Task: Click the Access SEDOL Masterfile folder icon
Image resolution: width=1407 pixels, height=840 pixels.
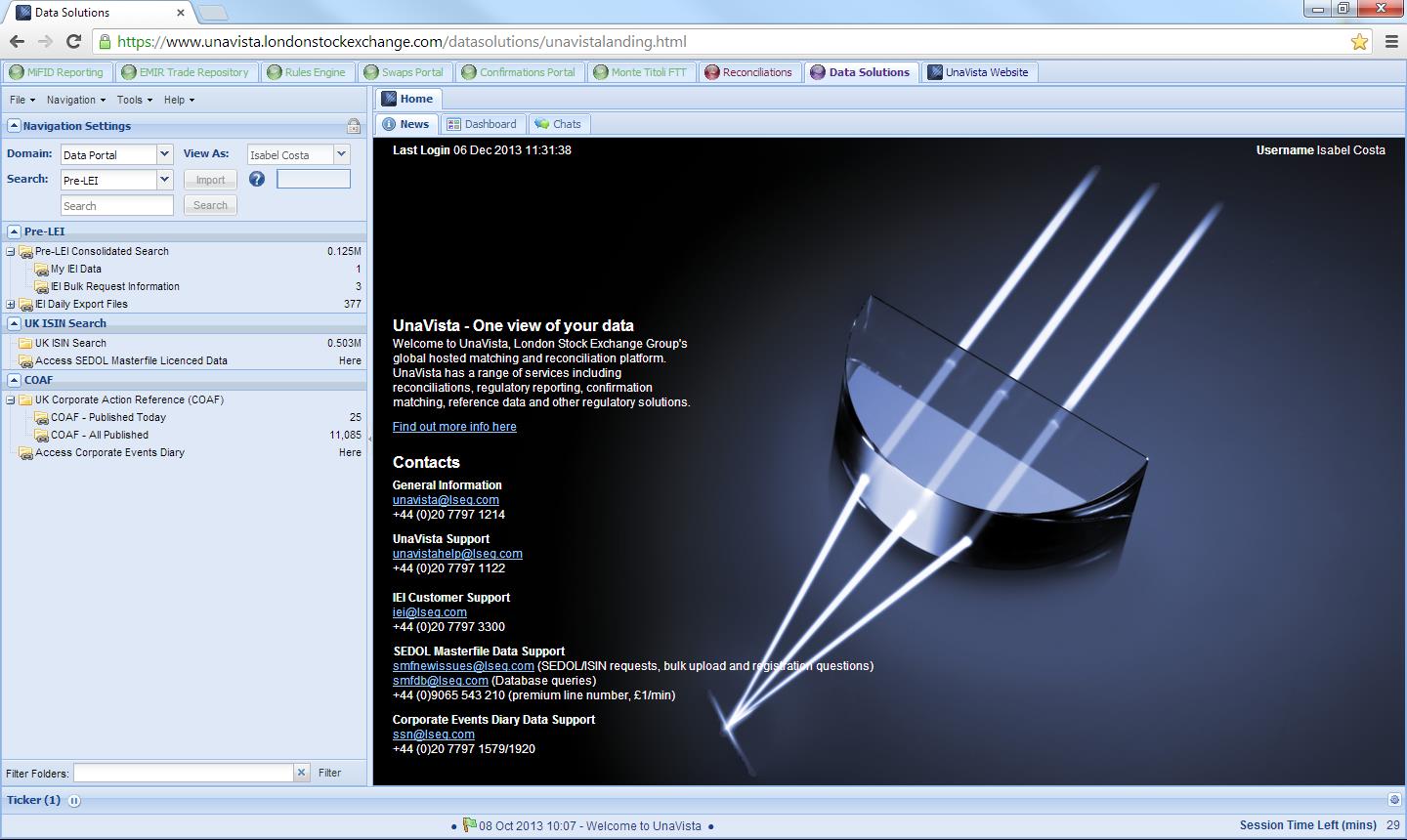Action: coord(25,360)
